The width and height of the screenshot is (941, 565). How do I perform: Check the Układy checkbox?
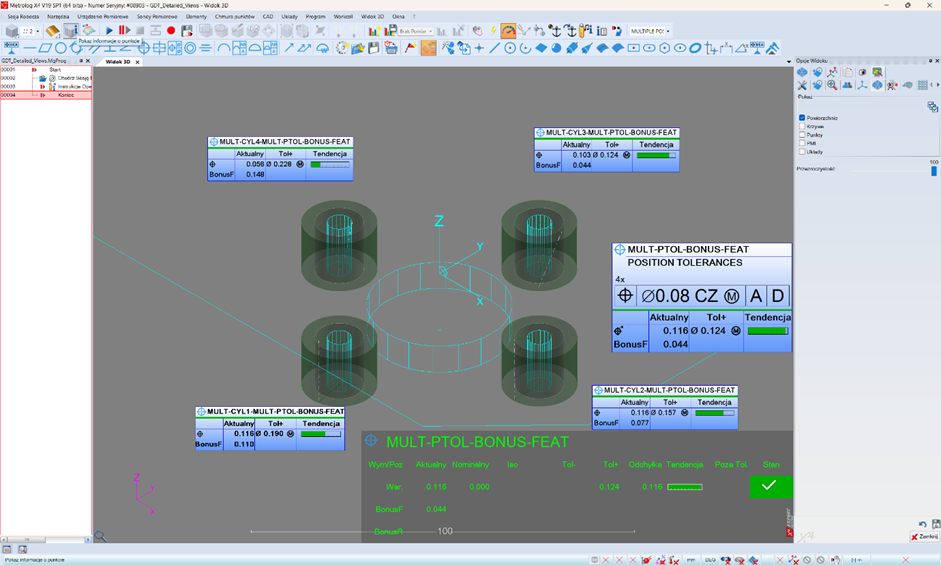[x=802, y=151]
